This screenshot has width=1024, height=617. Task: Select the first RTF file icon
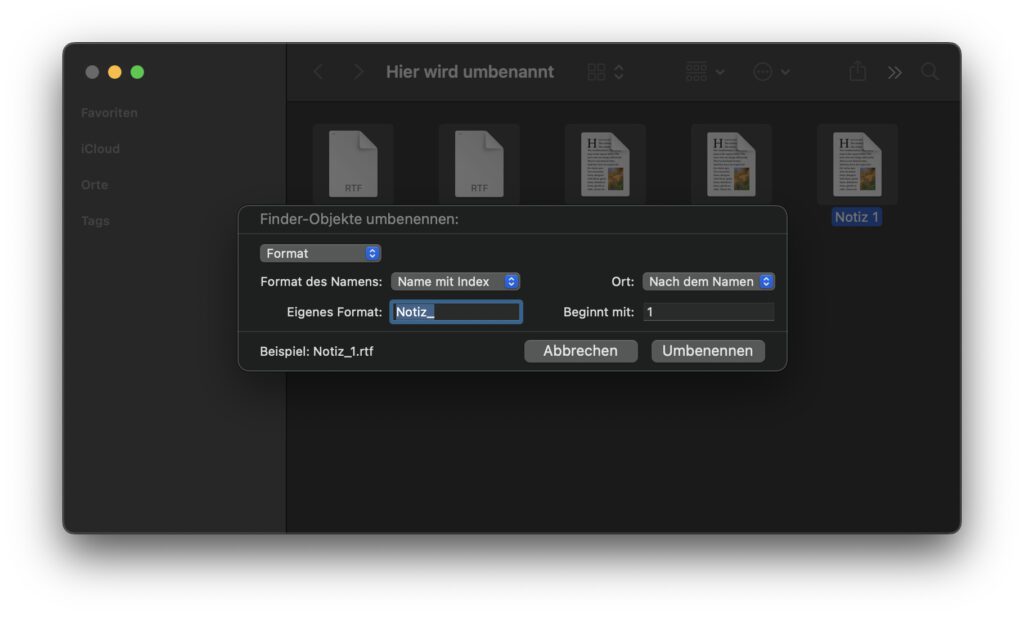353,163
